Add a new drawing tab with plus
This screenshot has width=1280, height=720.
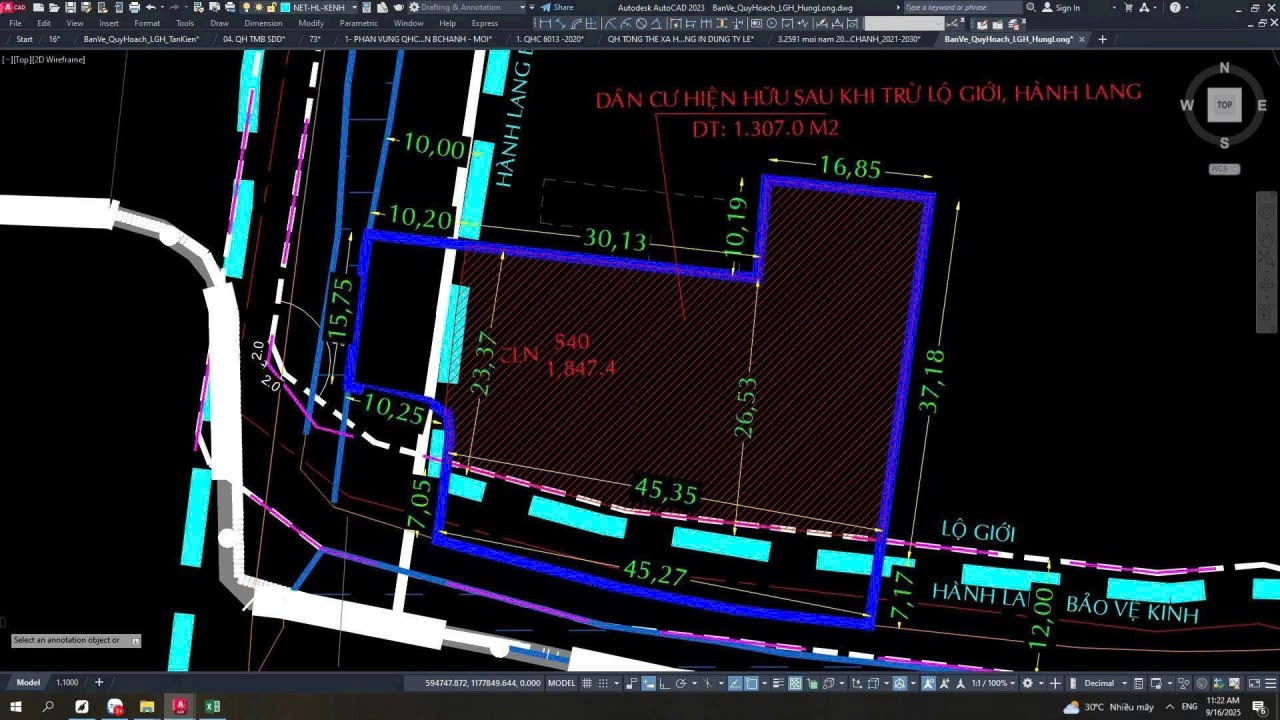(1102, 39)
